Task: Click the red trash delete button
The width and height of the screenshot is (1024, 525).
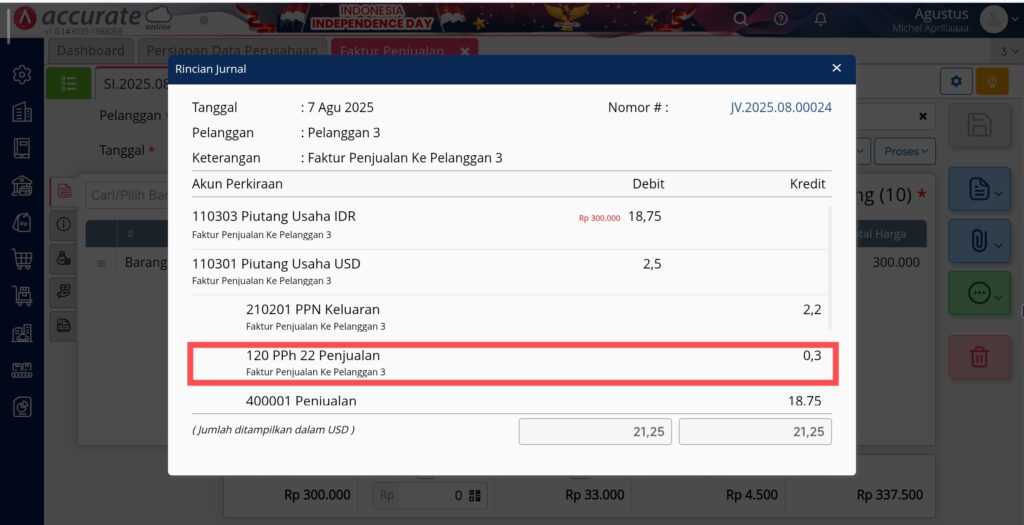Action: (979, 357)
